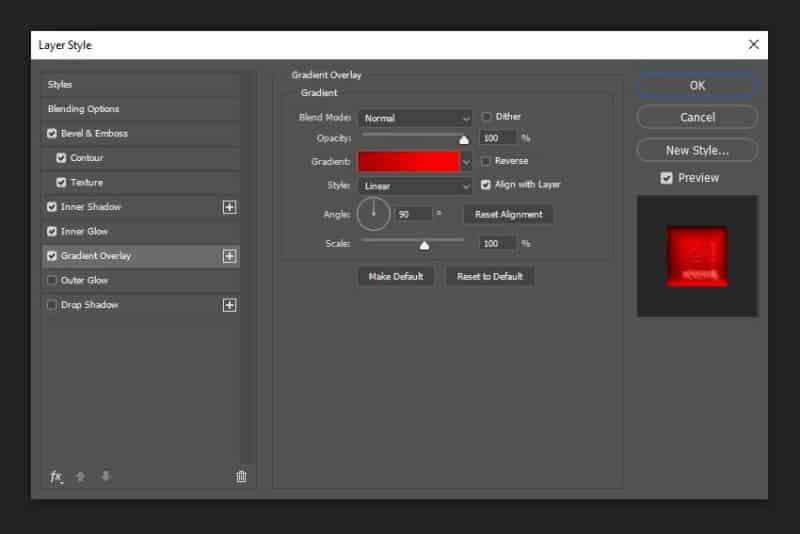
Task: Click the move effect up arrow
Action: pos(80,477)
